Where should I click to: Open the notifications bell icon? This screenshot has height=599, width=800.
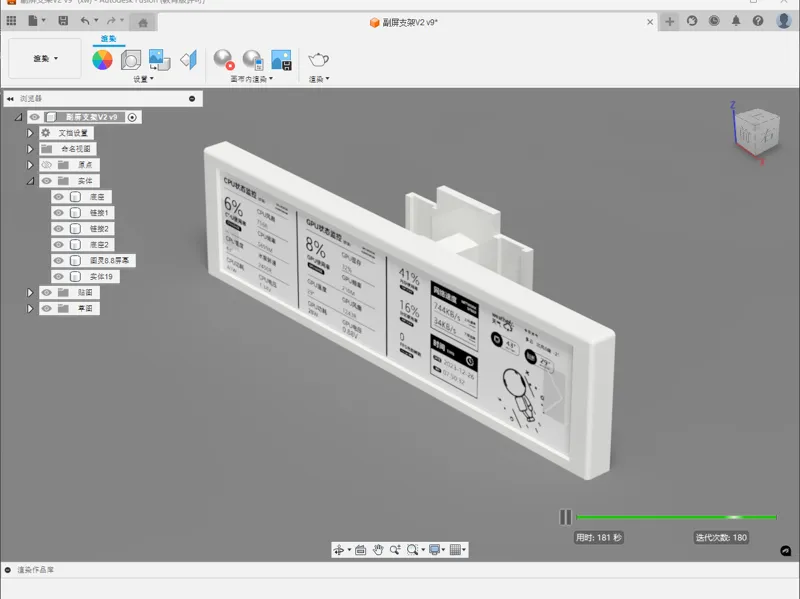click(736, 21)
